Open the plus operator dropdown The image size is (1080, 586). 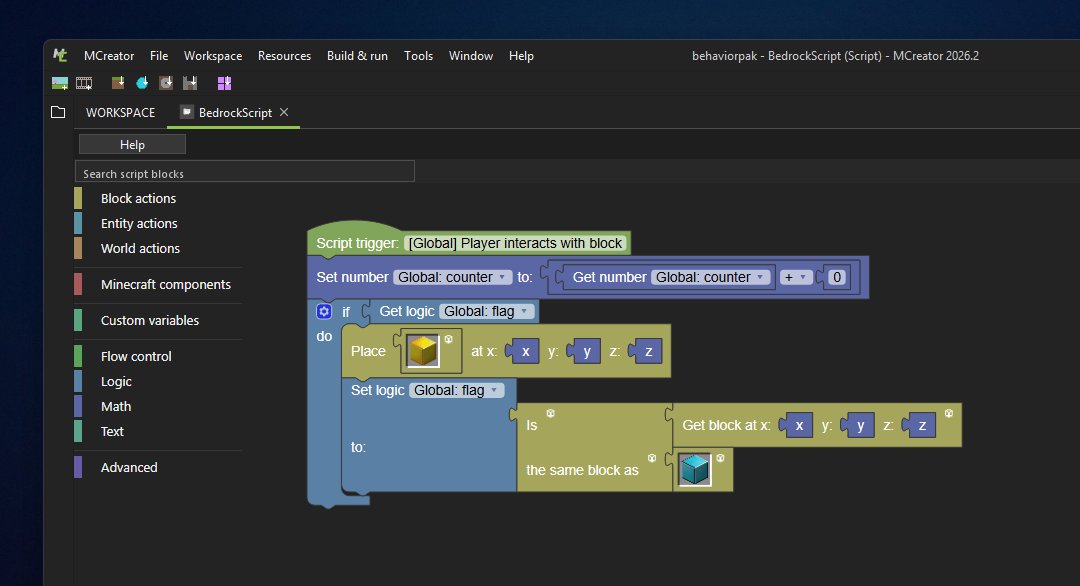(x=795, y=277)
